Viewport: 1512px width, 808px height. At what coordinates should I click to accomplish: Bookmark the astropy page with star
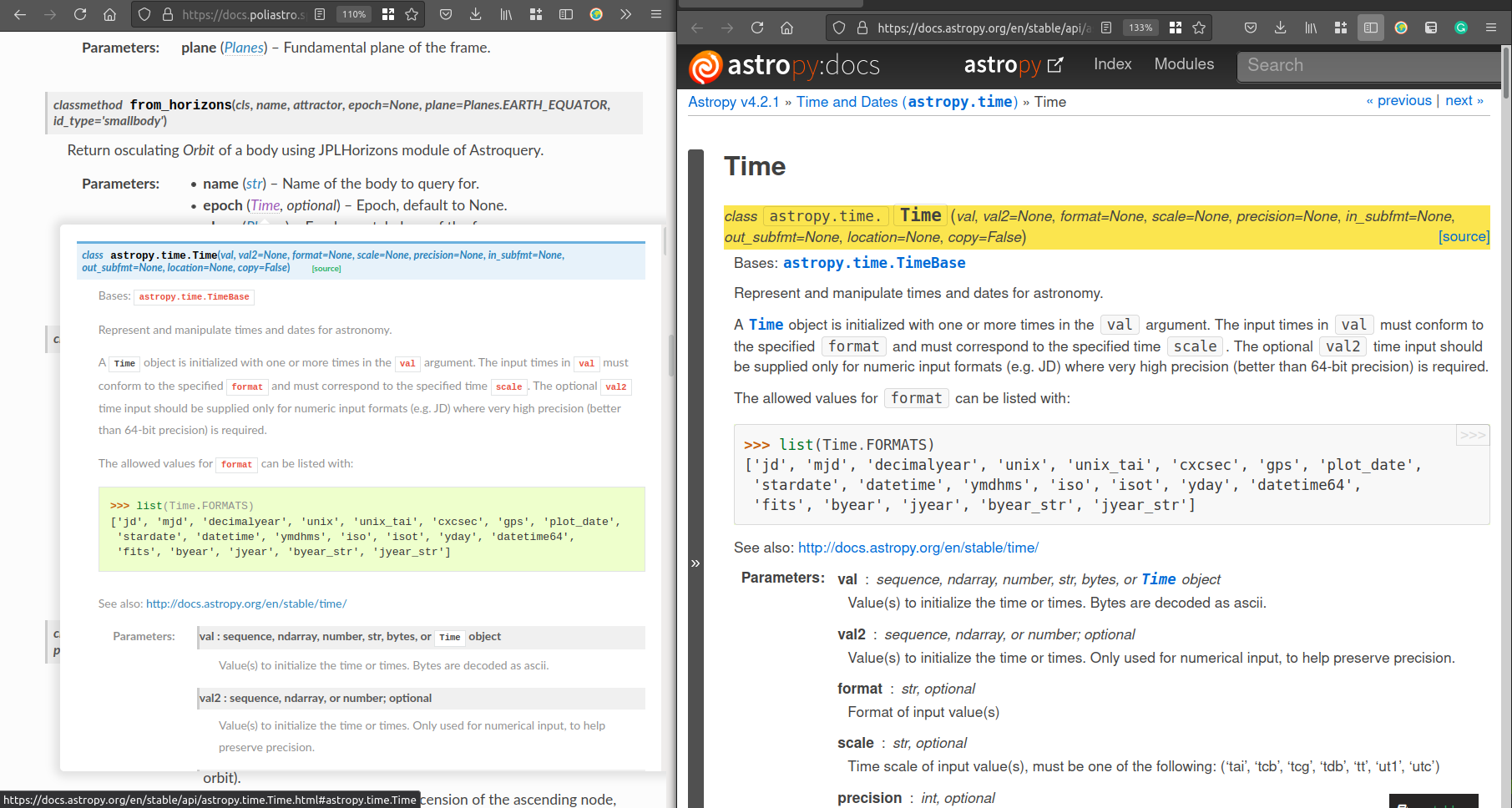pyautogui.click(x=1199, y=28)
